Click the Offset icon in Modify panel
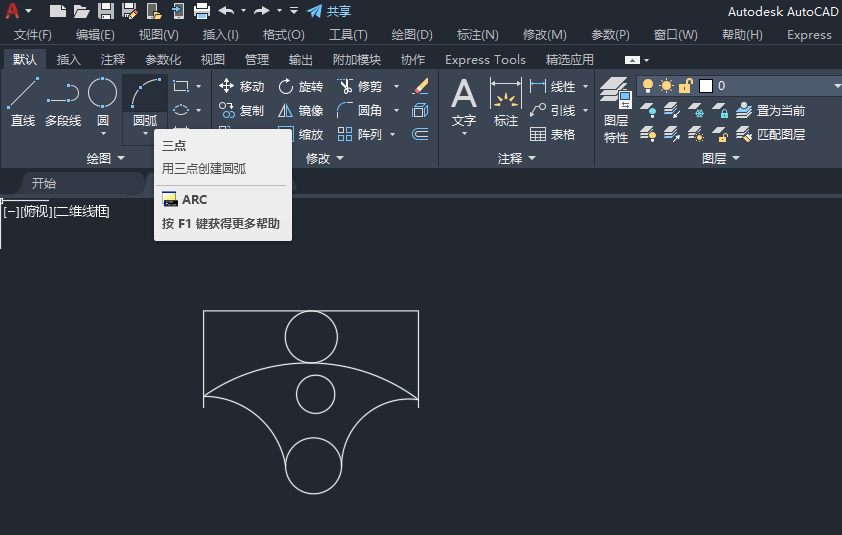842x535 pixels. point(420,134)
